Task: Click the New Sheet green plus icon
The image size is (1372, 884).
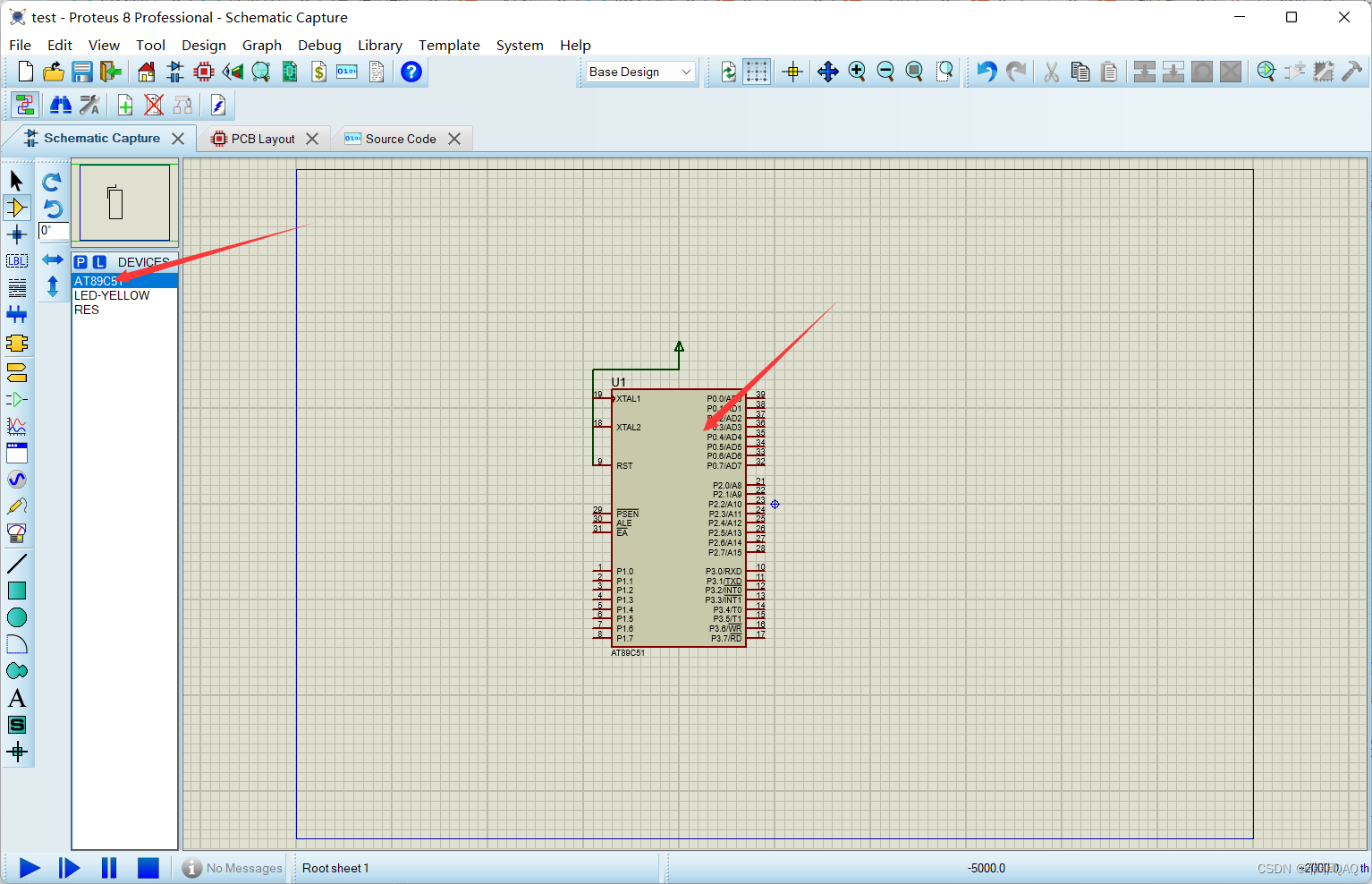Action: coord(125,106)
